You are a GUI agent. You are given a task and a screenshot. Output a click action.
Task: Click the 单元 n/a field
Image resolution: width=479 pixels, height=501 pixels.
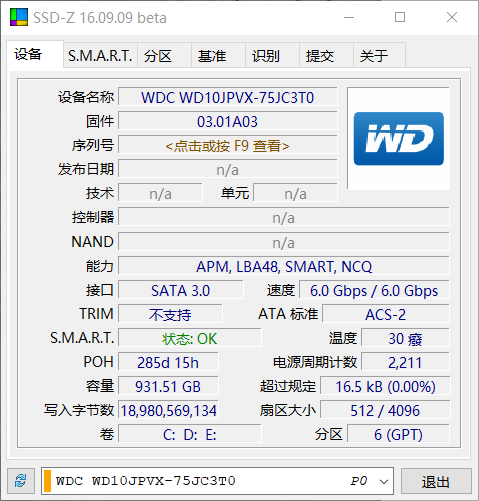tap(295, 193)
